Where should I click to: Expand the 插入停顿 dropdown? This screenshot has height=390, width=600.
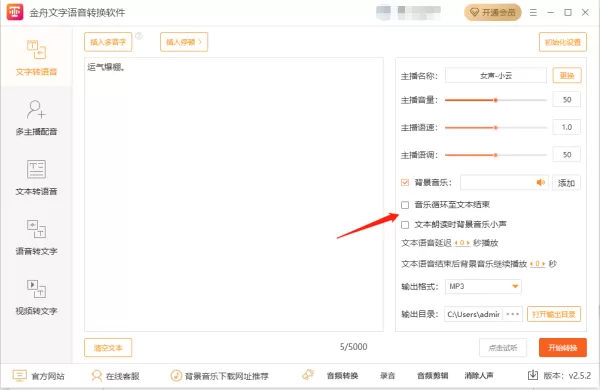(184, 42)
